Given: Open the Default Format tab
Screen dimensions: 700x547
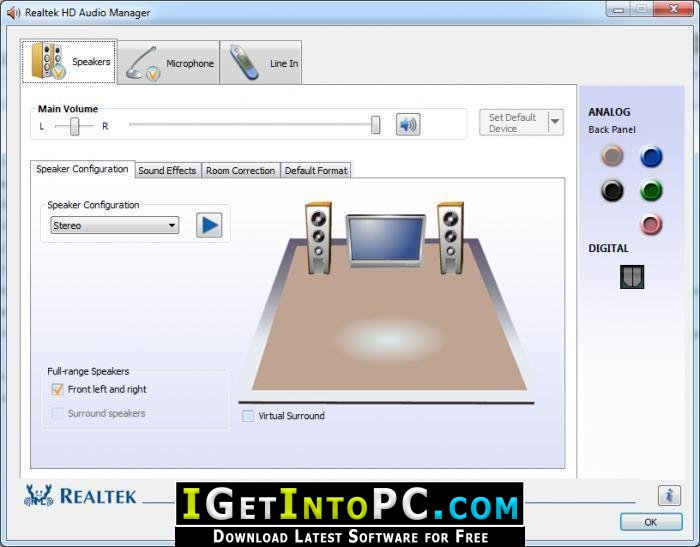Looking at the screenshot, I should pos(316,171).
